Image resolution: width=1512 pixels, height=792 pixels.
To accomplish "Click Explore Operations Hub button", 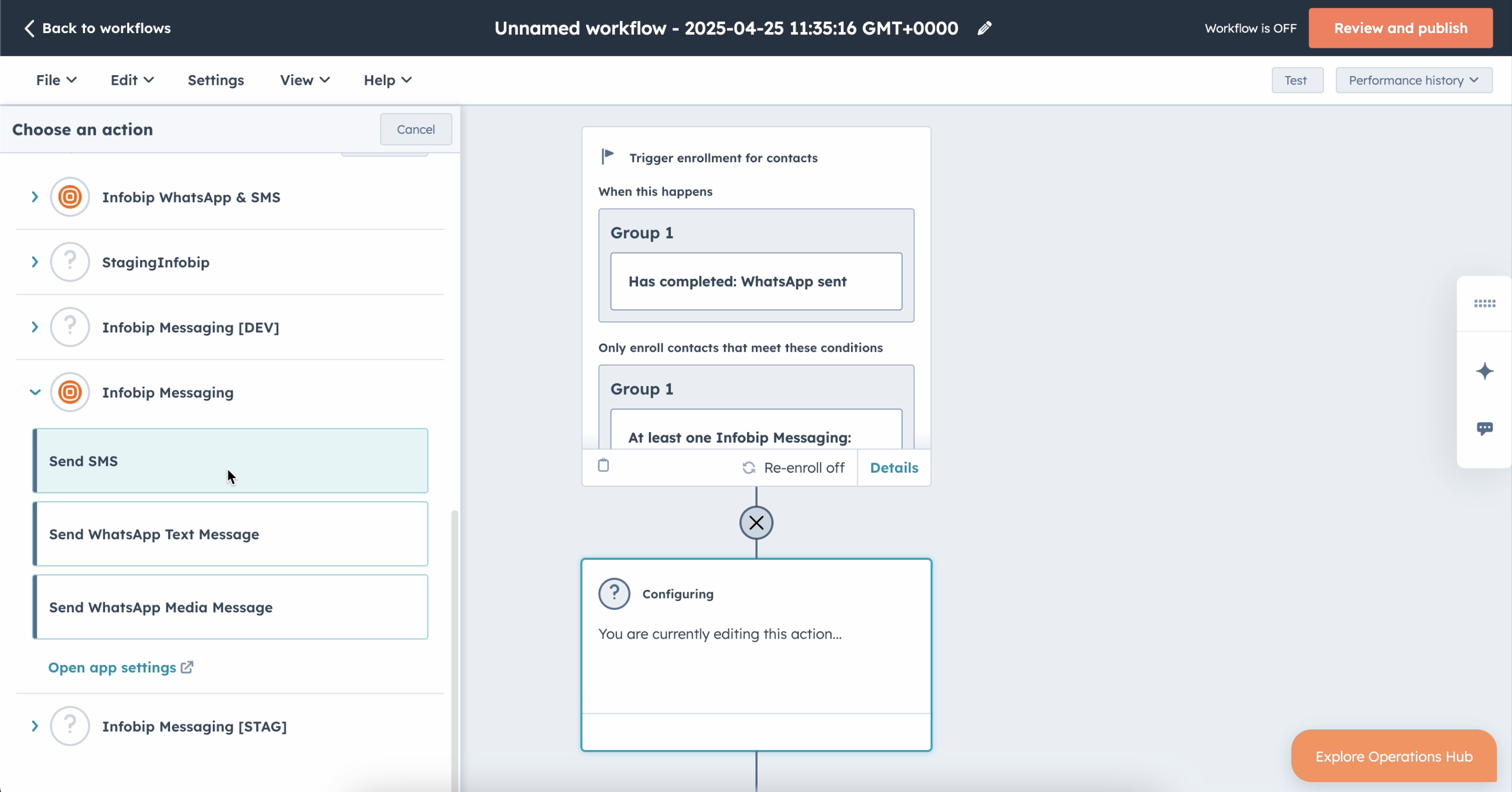I will click(1394, 756).
